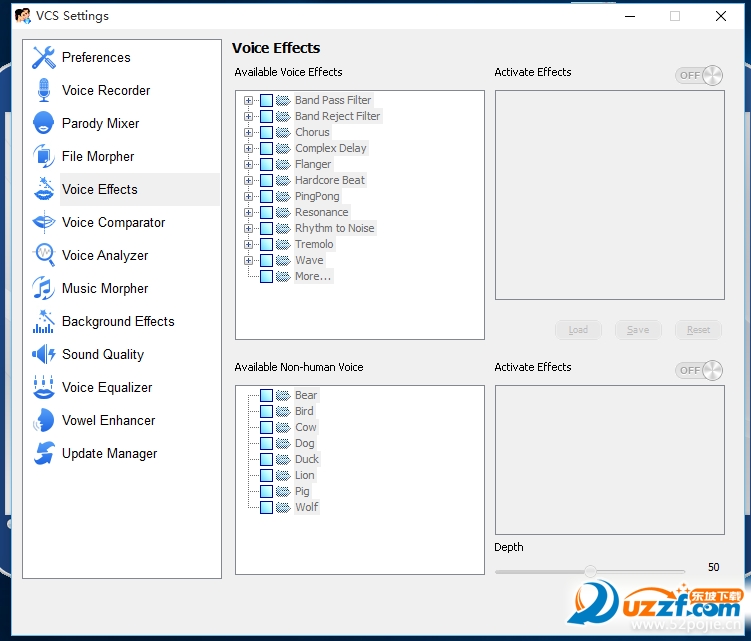Select the PingPong effect label
The image size is (751, 641).
coord(317,196)
